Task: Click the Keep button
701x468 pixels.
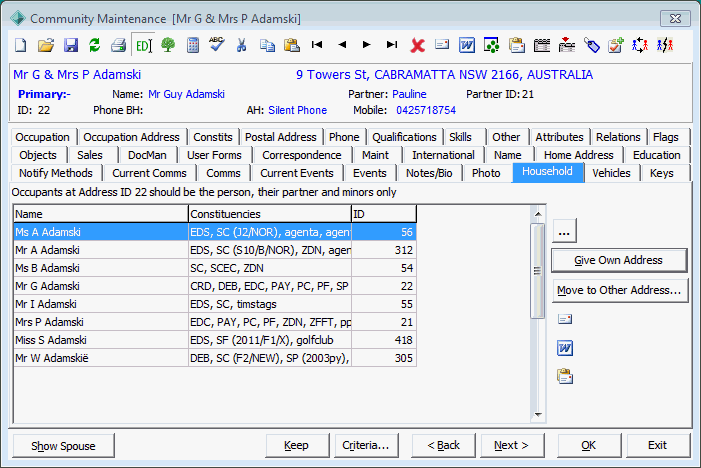Action: [x=296, y=445]
